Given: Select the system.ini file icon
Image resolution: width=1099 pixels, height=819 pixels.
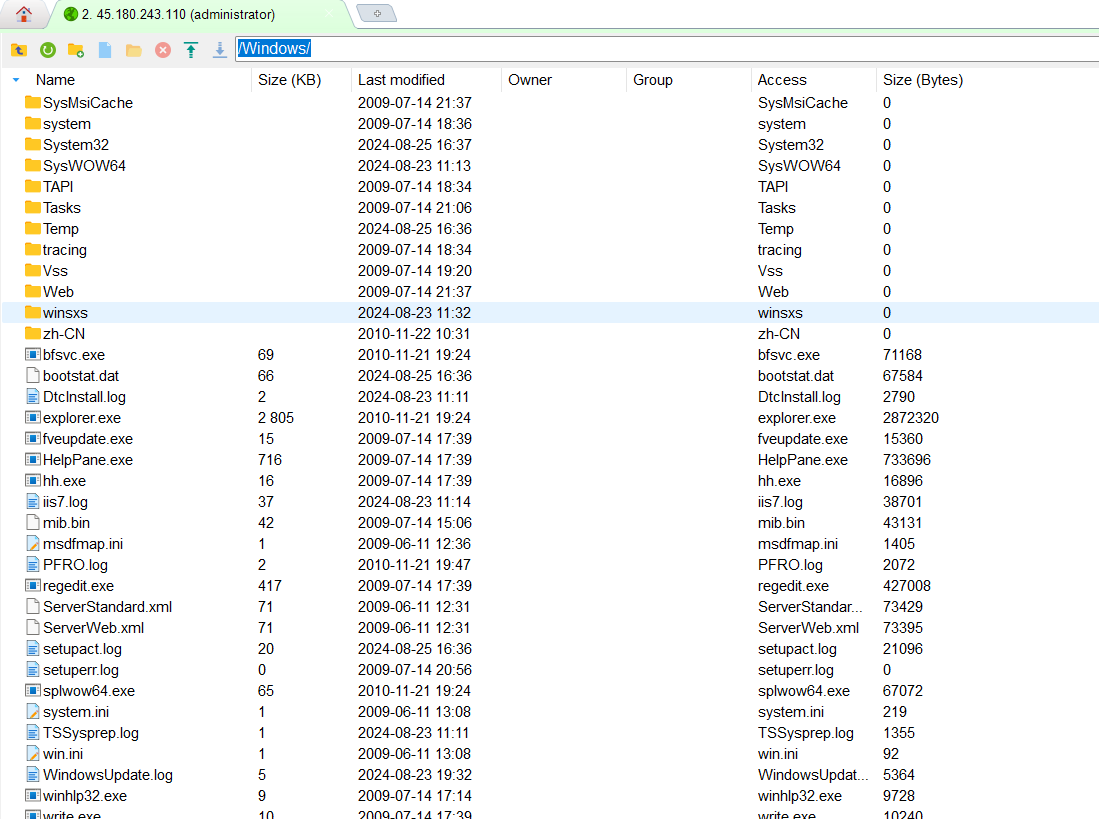Looking at the screenshot, I should pyautogui.click(x=32, y=712).
